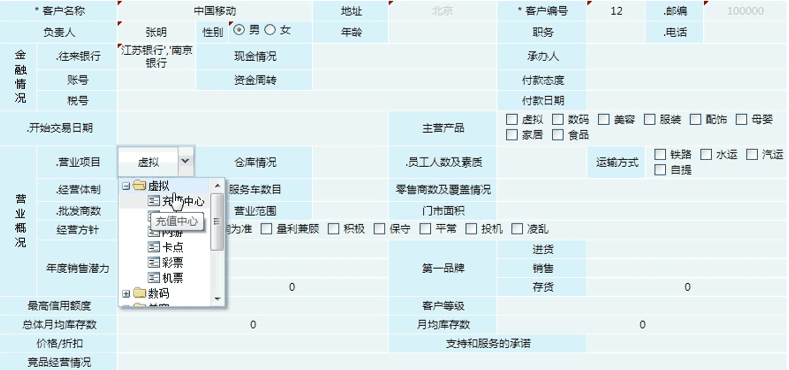Enable the 配饰 product checkbox
Screen dimensions: 789x370
pos(695,119)
